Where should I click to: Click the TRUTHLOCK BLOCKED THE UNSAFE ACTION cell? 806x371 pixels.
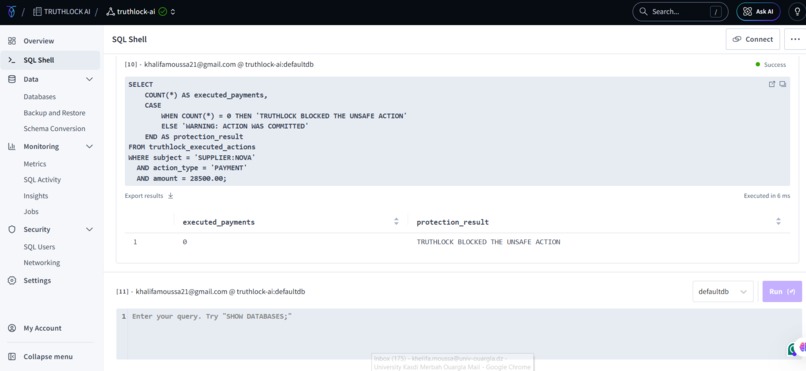click(488, 242)
